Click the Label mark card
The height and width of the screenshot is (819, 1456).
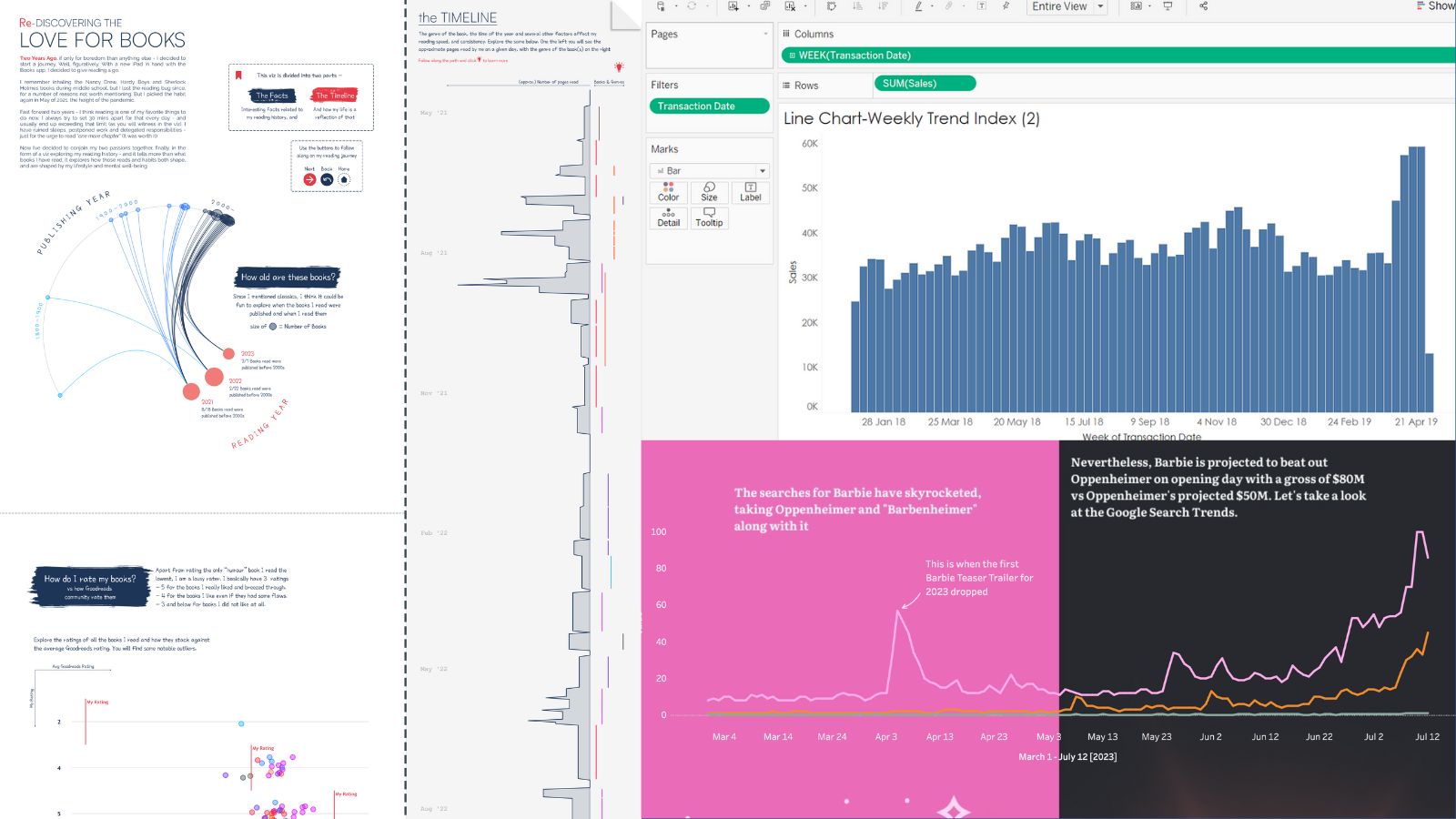click(x=751, y=192)
